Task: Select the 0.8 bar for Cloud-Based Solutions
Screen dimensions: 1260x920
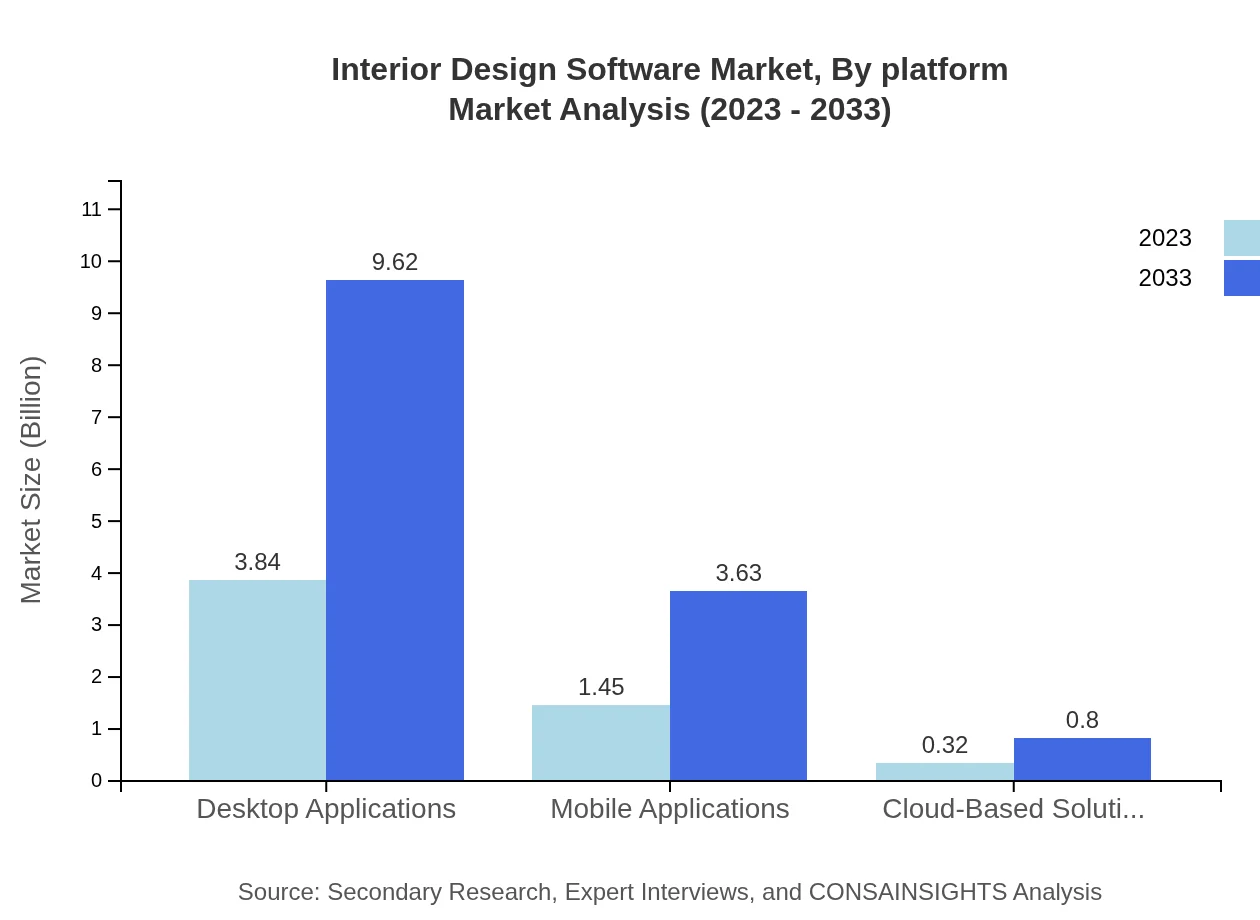Action: coord(1082,760)
